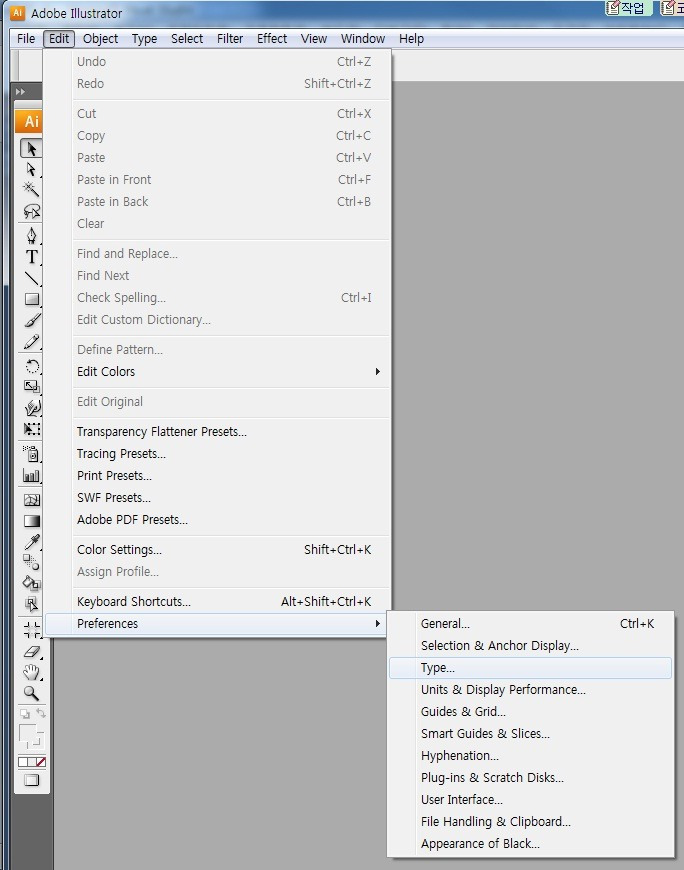Select the Line Segment tool

32,278
